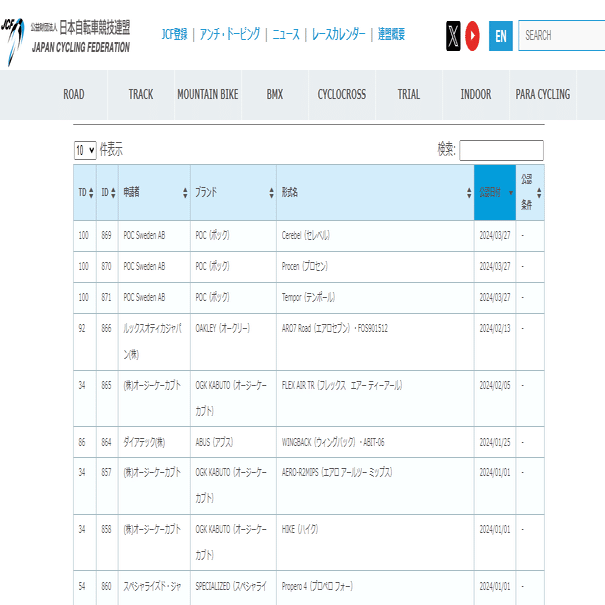Click the 検索 table filter field
Viewport: 605px width, 605px height.
[x=501, y=150]
